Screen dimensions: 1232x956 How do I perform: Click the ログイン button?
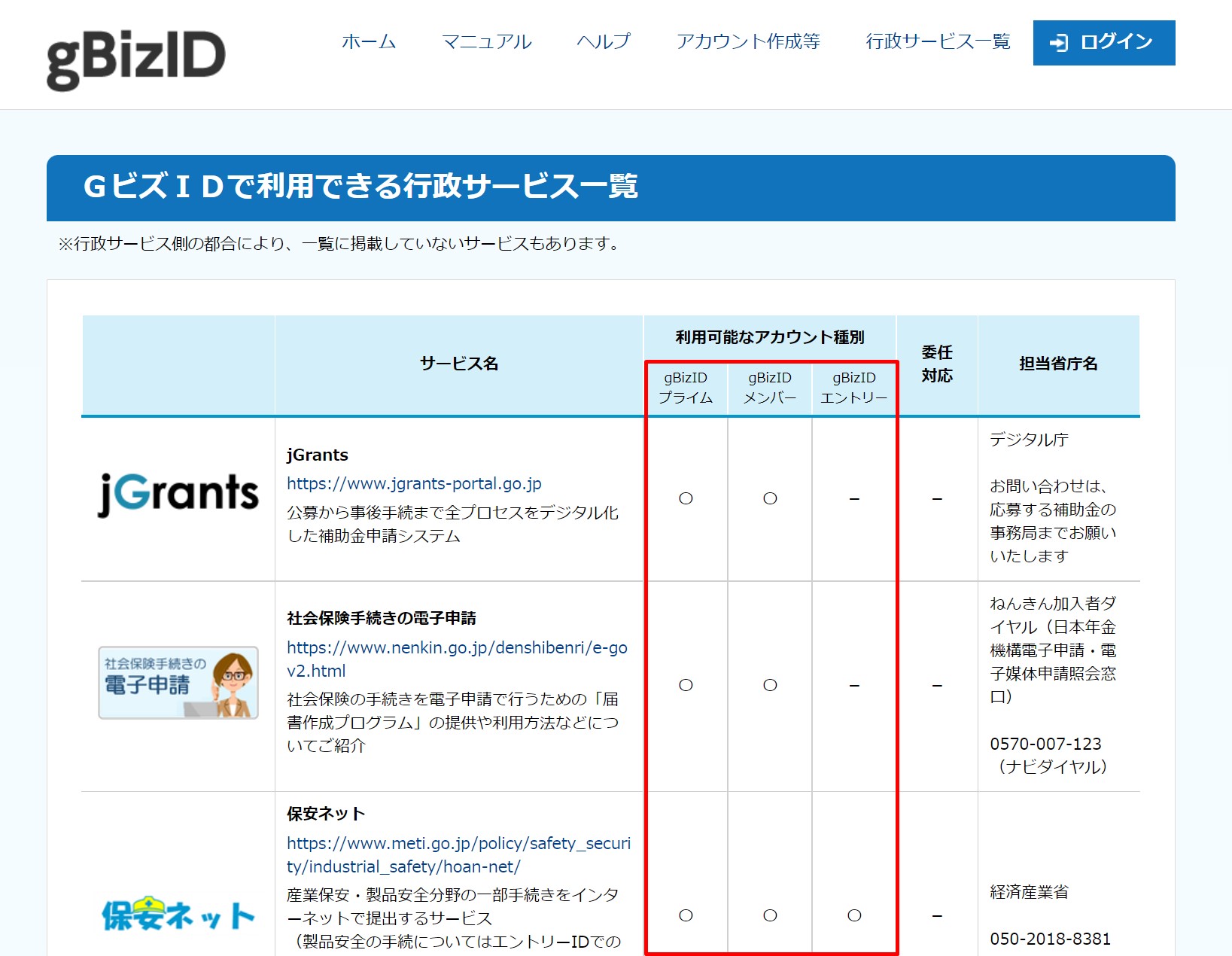click(1103, 43)
